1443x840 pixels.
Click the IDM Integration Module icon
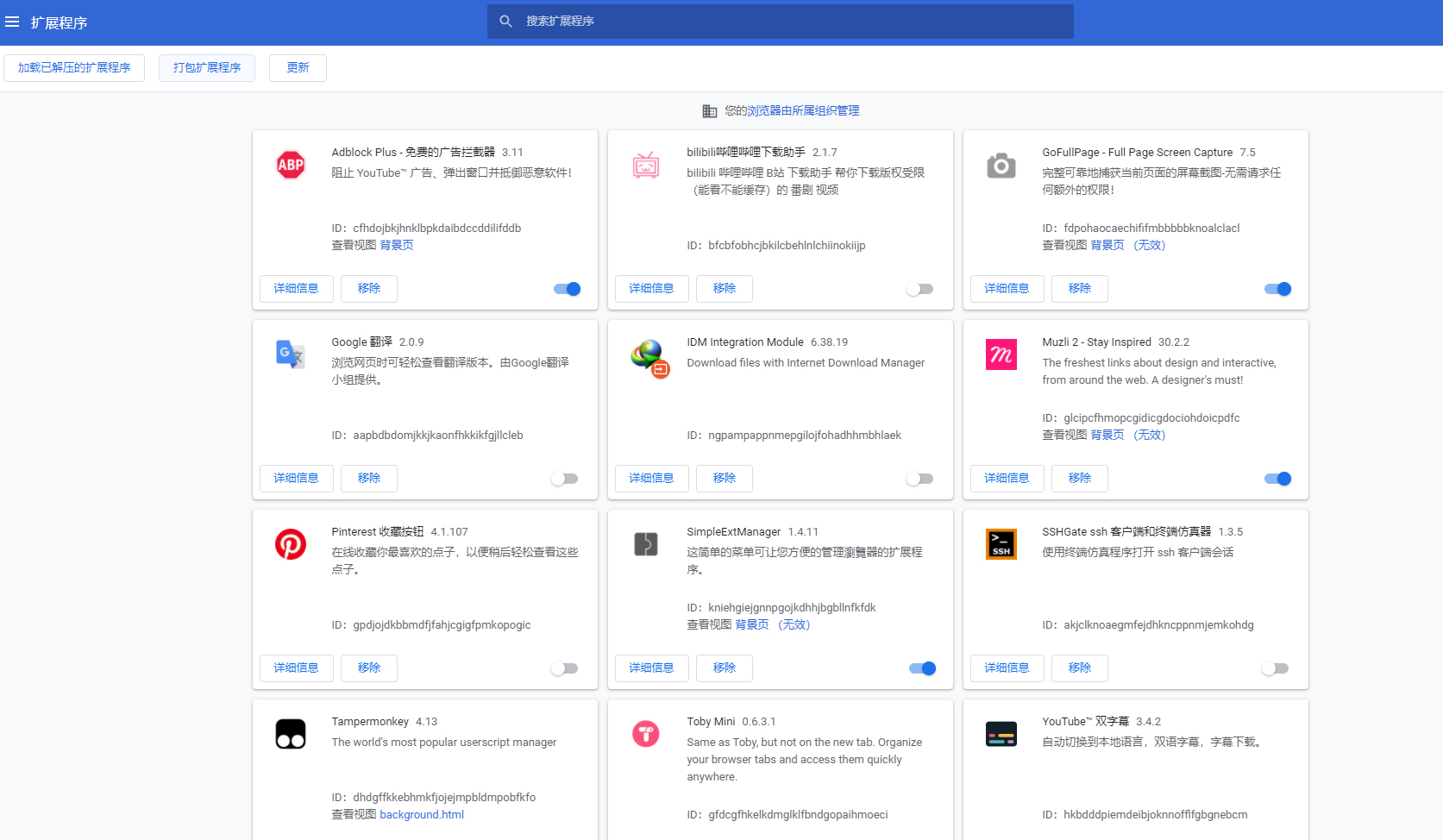click(x=649, y=357)
